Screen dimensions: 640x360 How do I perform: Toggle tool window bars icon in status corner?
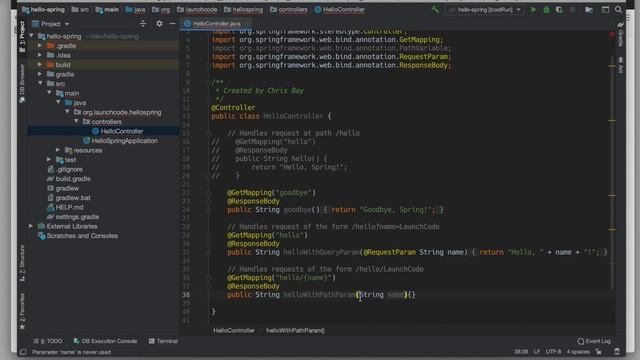click(x=23, y=352)
